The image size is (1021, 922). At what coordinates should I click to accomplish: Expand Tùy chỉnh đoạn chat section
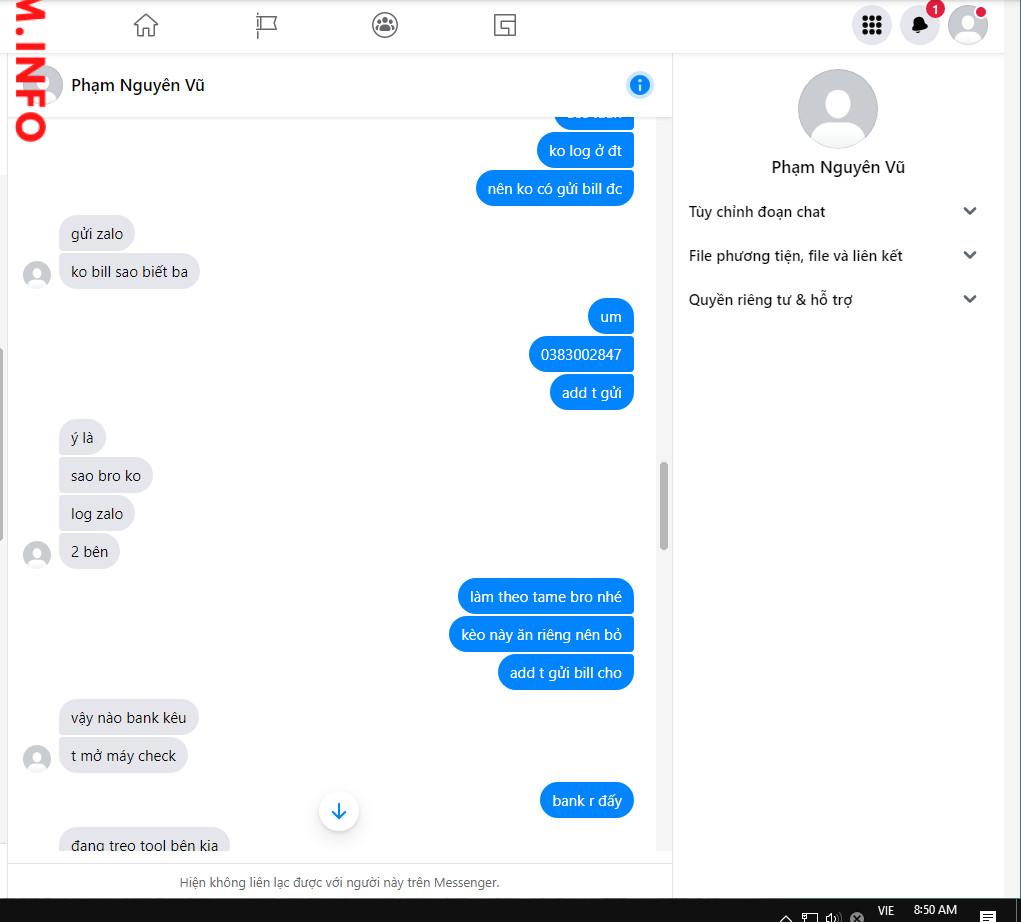[969, 211]
